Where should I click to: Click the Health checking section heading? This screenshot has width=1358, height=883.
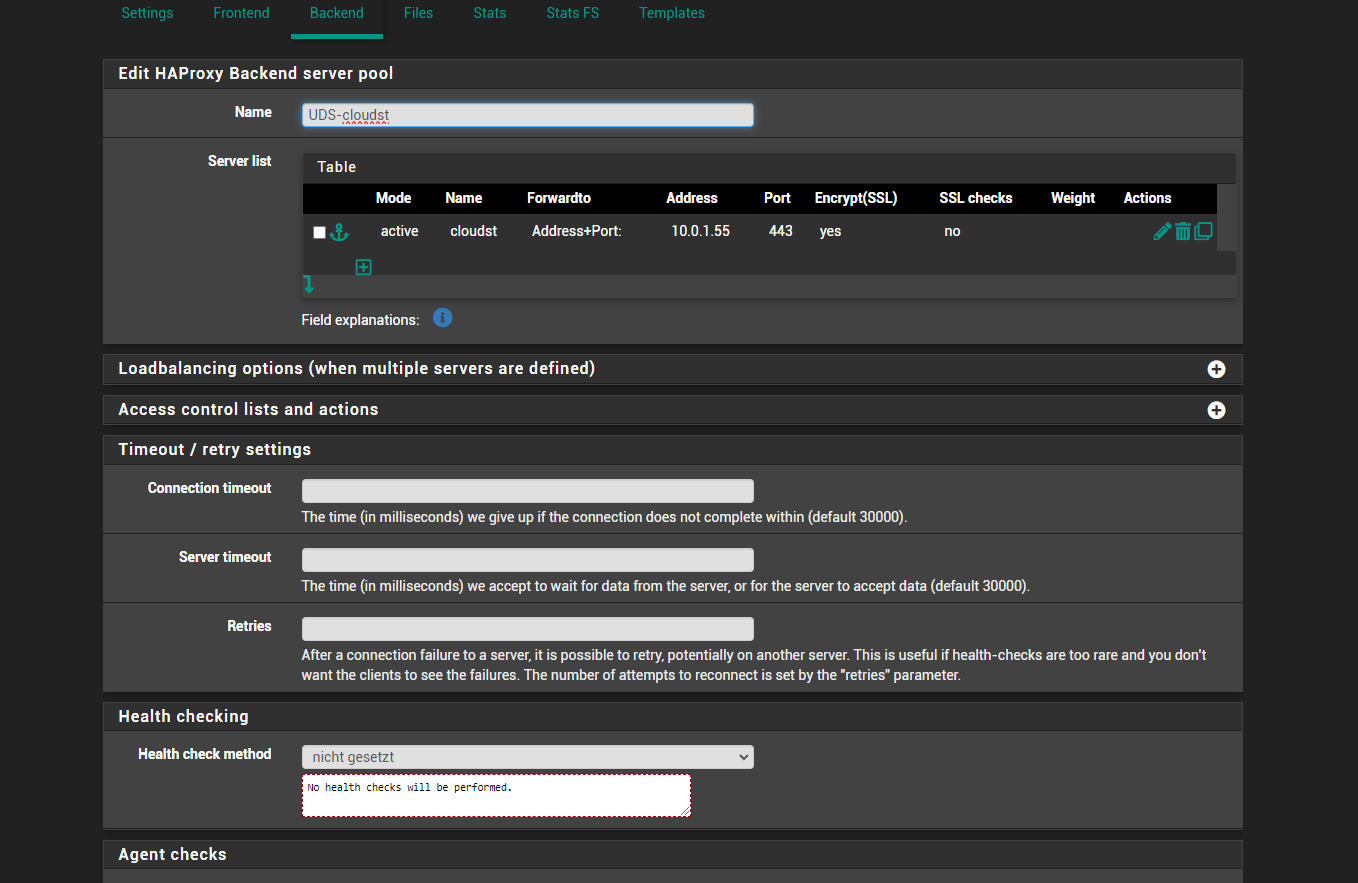[183, 717]
